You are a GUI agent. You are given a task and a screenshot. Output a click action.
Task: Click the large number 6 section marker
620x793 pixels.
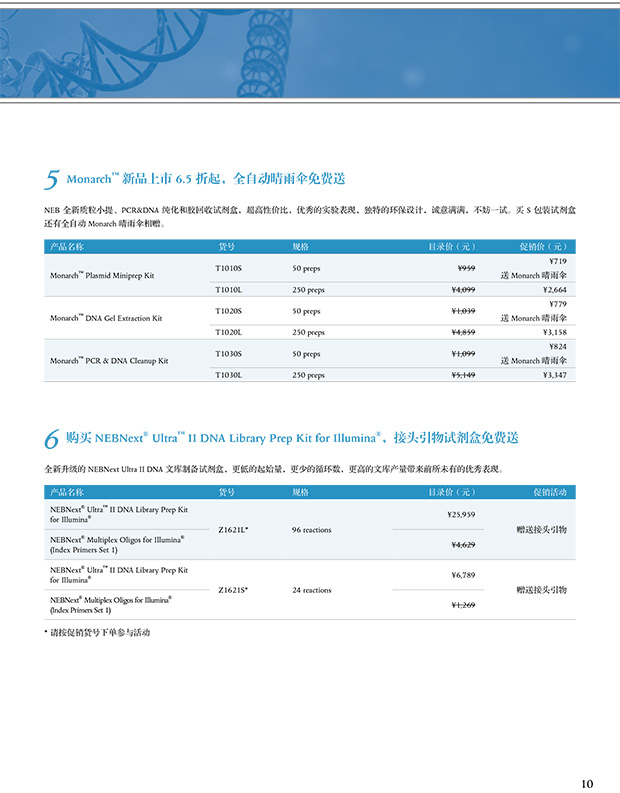point(52,440)
